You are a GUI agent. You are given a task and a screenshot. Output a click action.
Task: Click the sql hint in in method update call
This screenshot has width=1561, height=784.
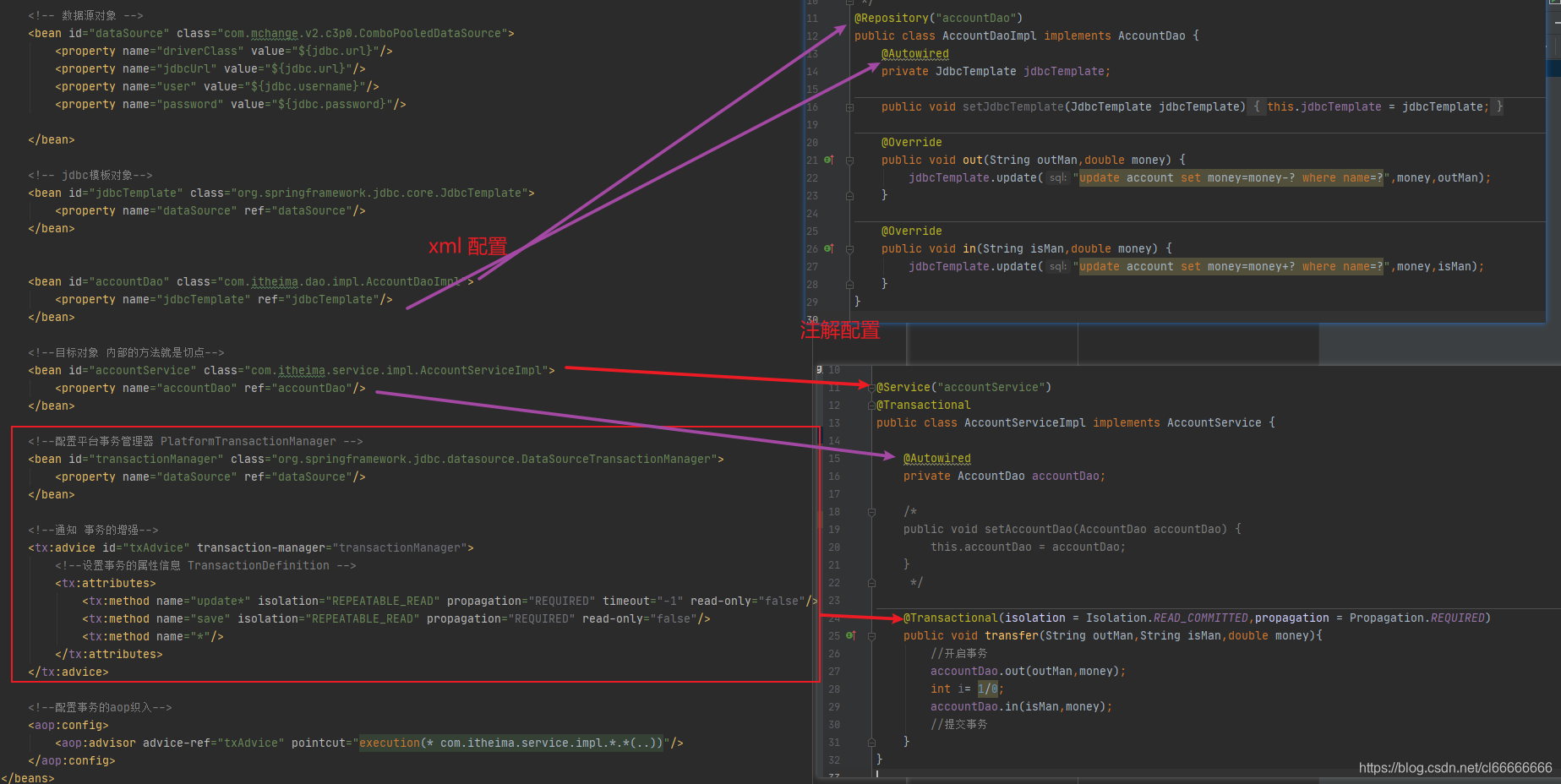(x=1057, y=267)
